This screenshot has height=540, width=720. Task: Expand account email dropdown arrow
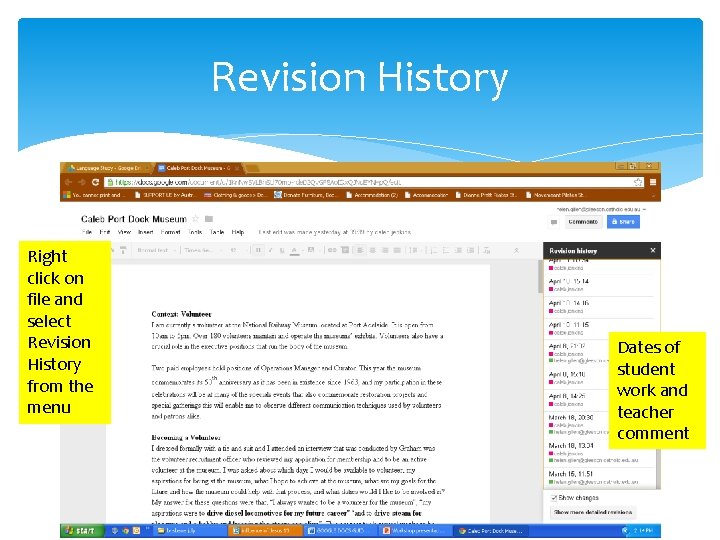[x=645, y=209]
